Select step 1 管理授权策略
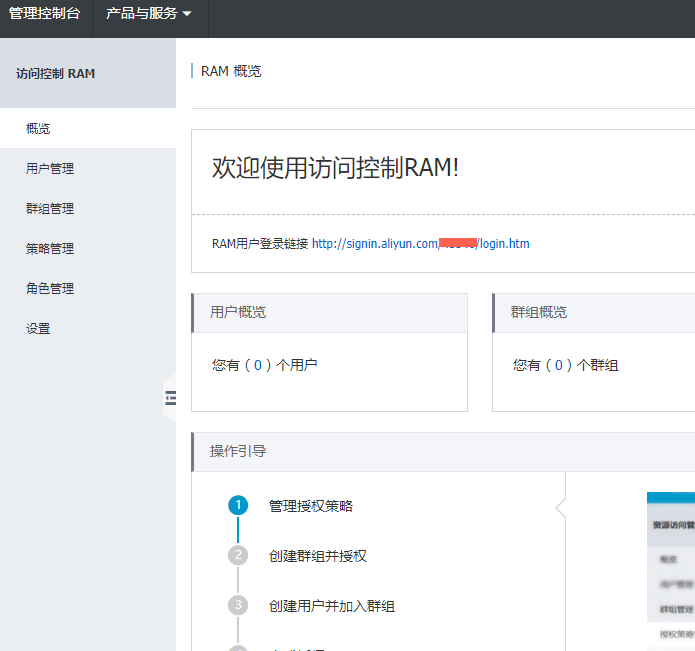This screenshot has height=651, width=695. tap(311, 506)
